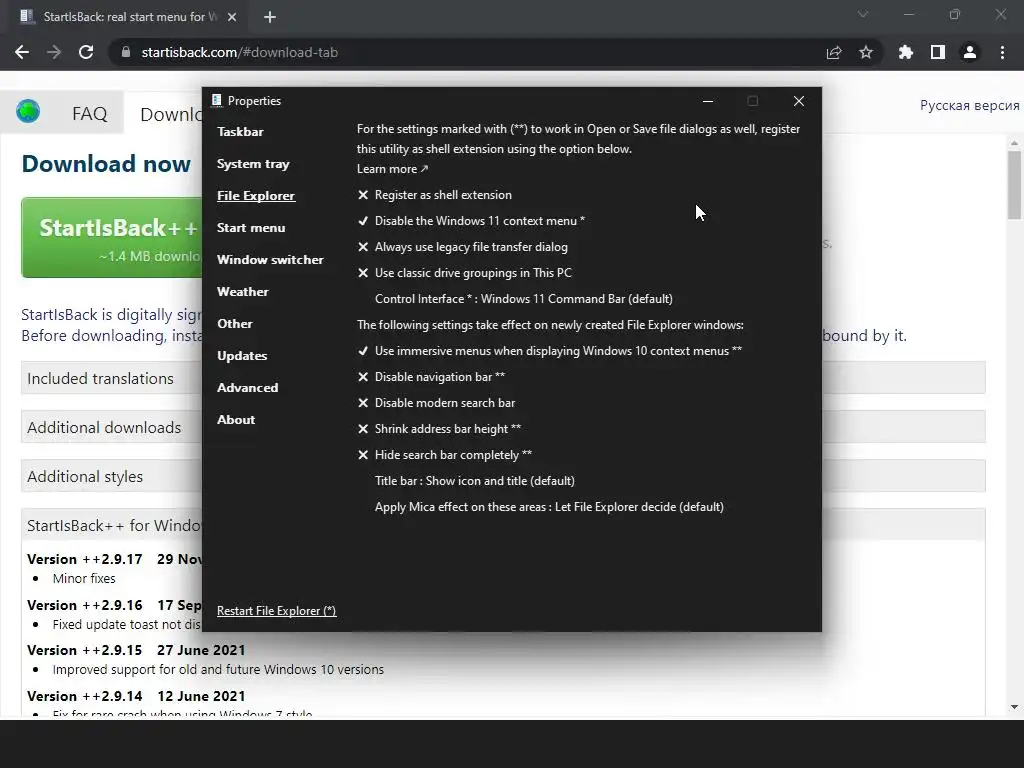Open the Extensions puzzle icon
1024x768 pixels.
[x=906, y=52]
